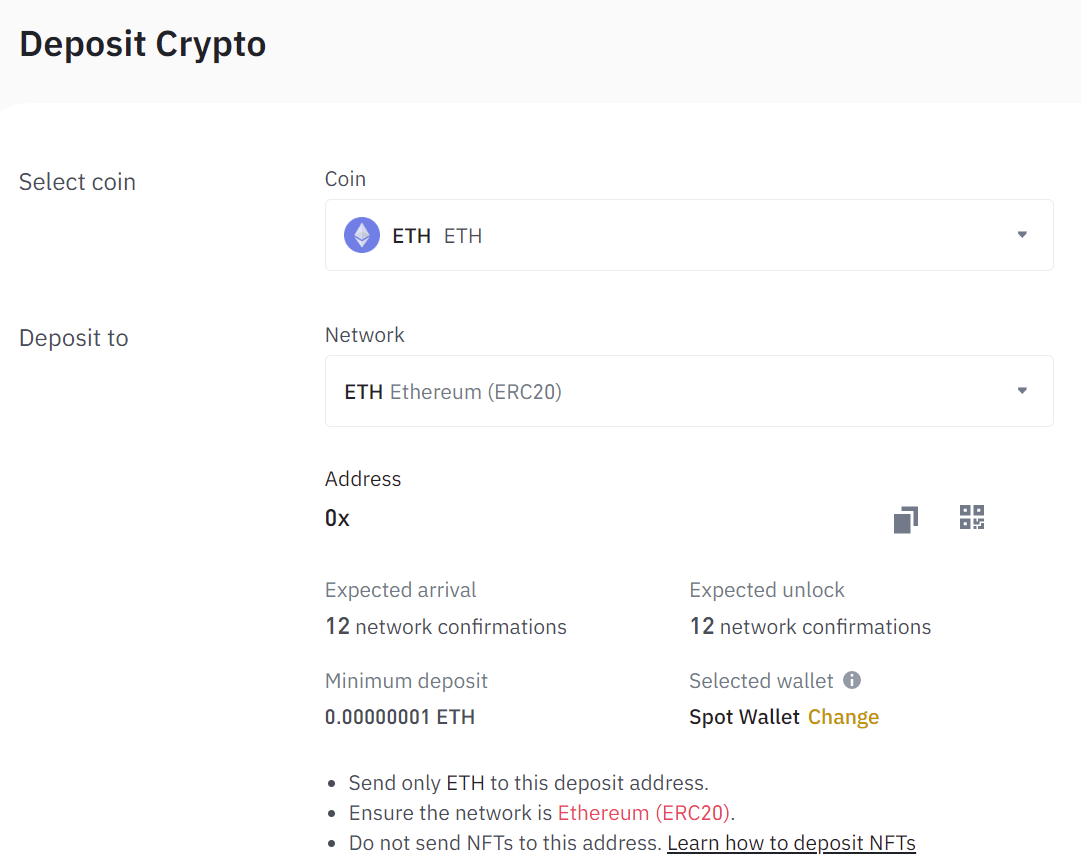Click Change to switch wallet
This screenshot has width=1081, height=865.
pos(843,717)
